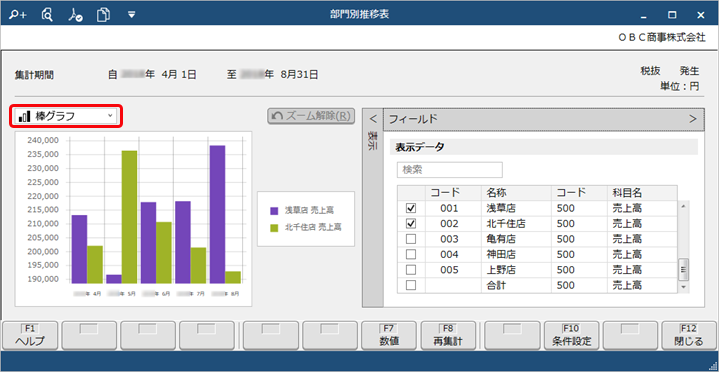Click the table scrollbar down arrow
Screen dimensions: 719x372
[683, 287]
